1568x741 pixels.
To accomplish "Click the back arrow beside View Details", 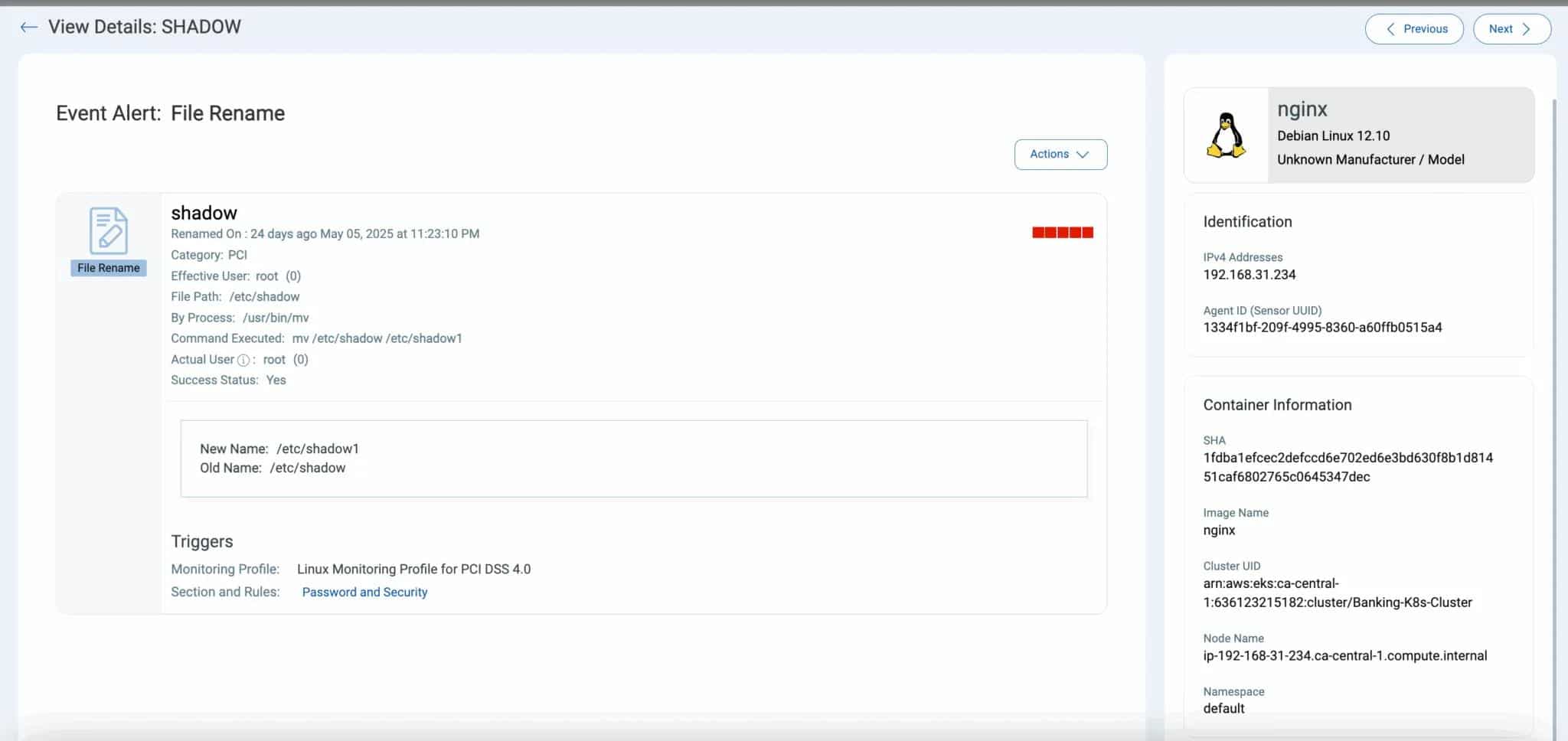I will 28,28.
